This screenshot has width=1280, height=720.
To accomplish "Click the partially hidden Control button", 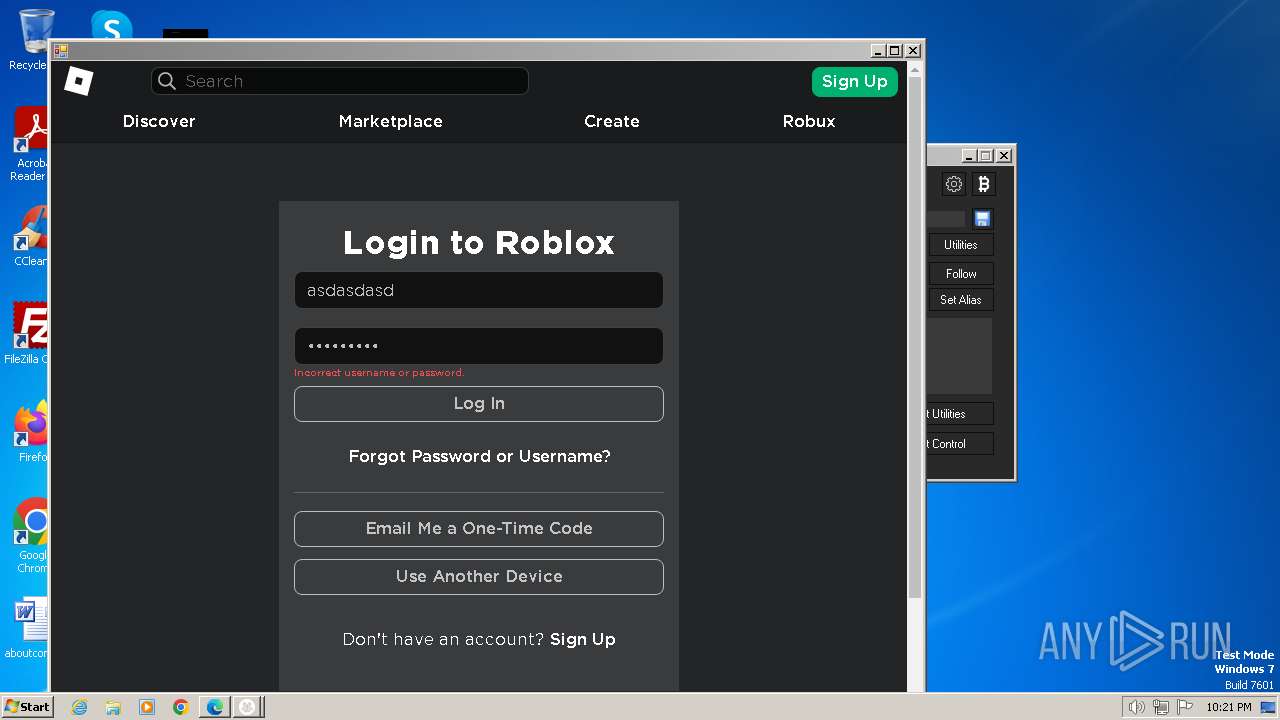I will tap(961, 444).
